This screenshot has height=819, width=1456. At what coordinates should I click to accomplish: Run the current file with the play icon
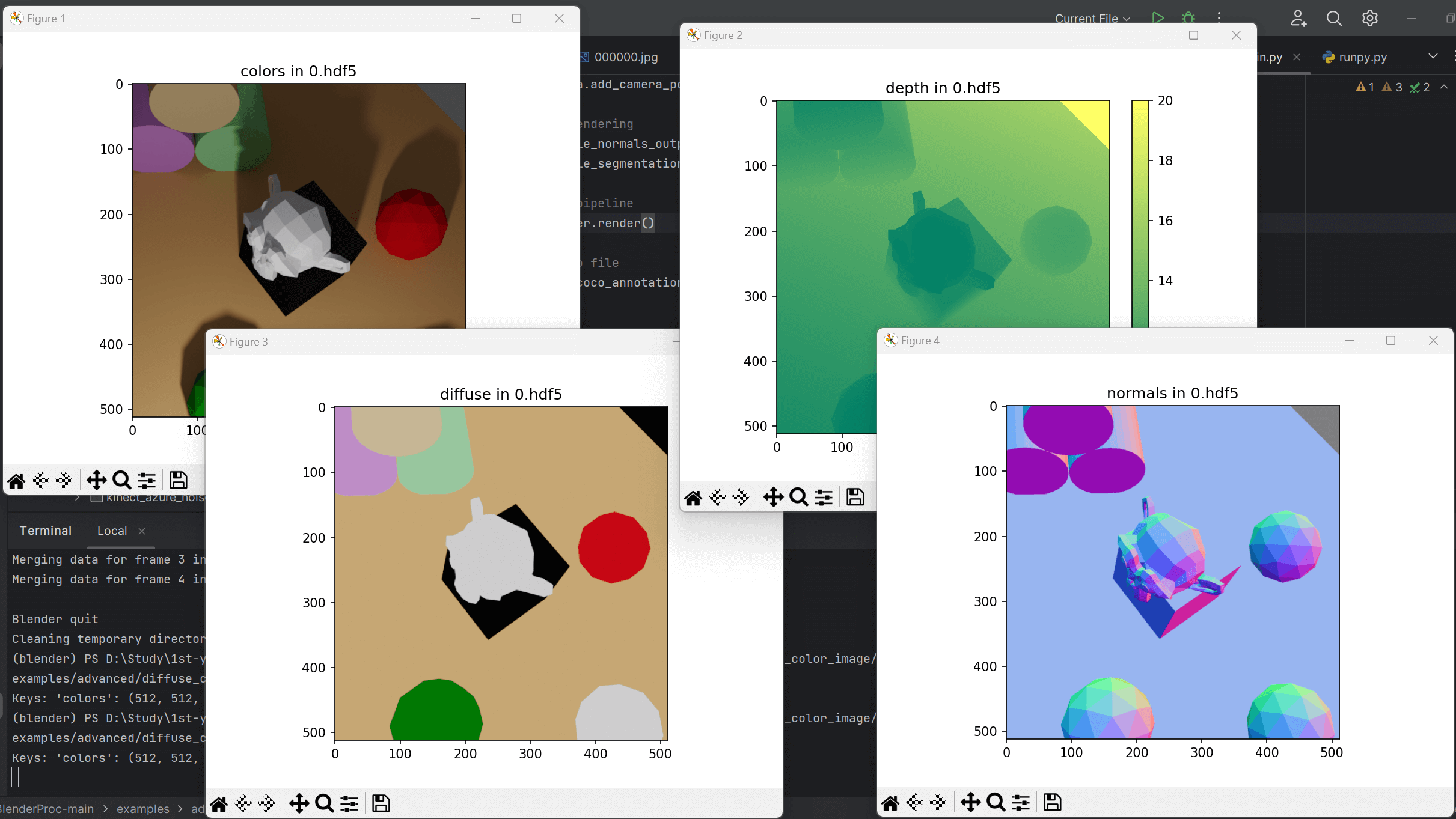[x=1157, y=18]
